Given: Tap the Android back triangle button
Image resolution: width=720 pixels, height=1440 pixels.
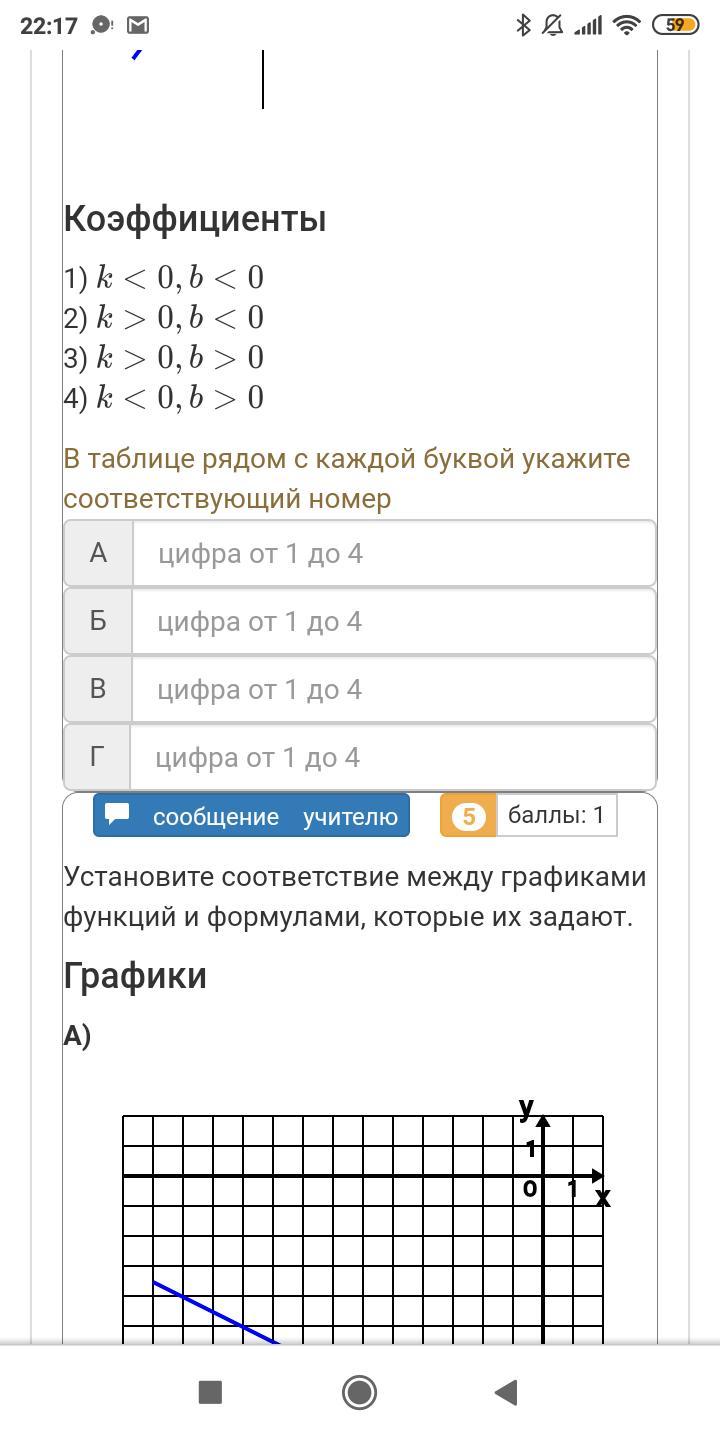Looking at the screenshot, I should [507, 1392].
